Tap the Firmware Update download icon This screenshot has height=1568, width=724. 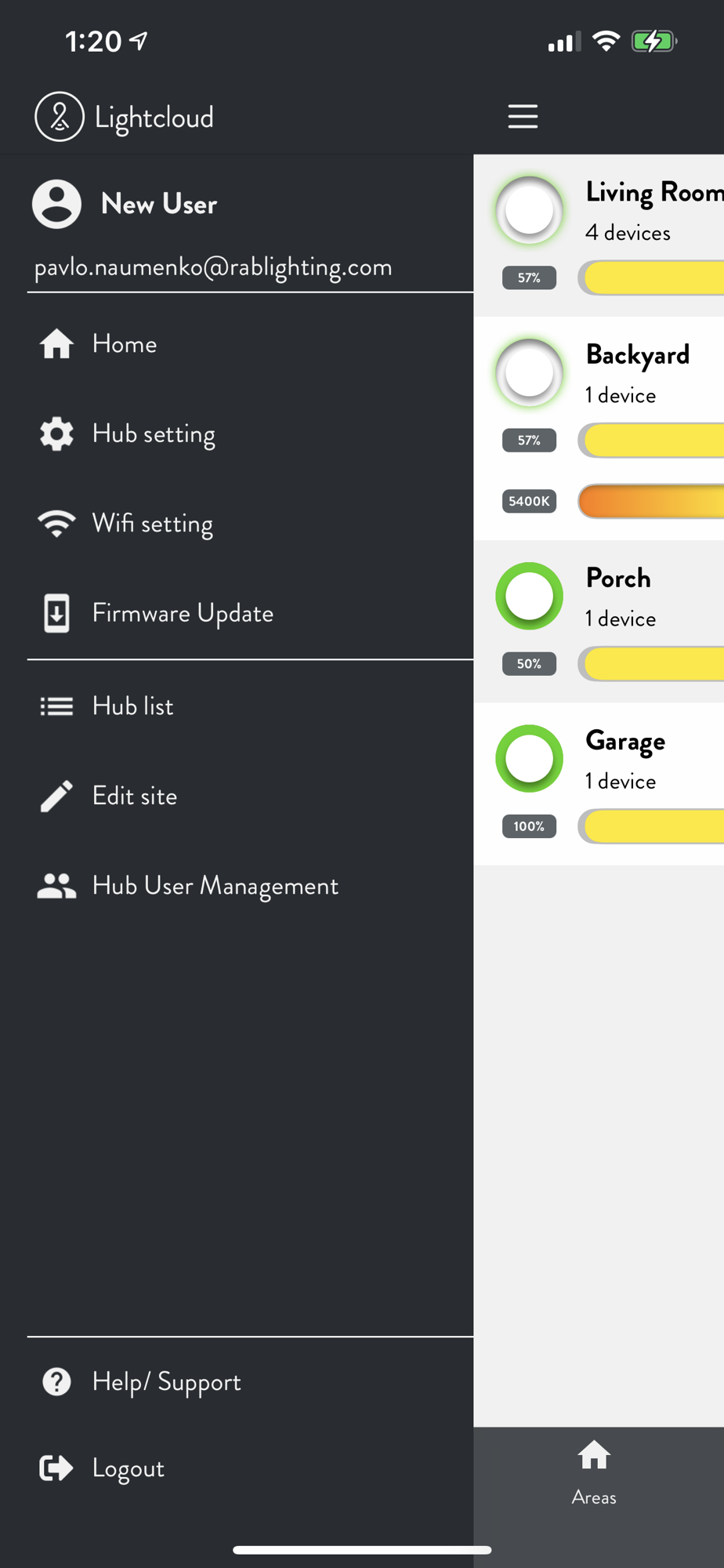coord(56,613)
